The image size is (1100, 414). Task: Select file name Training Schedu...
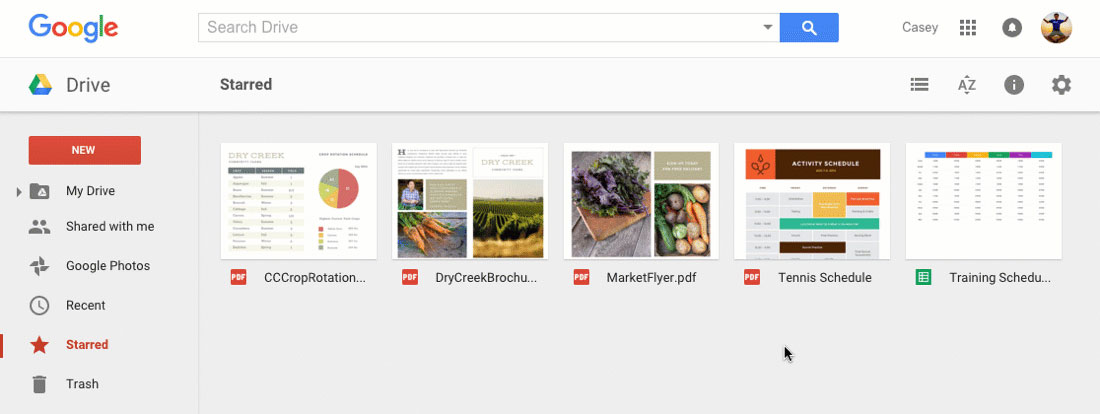click(x=1000, y=278)
